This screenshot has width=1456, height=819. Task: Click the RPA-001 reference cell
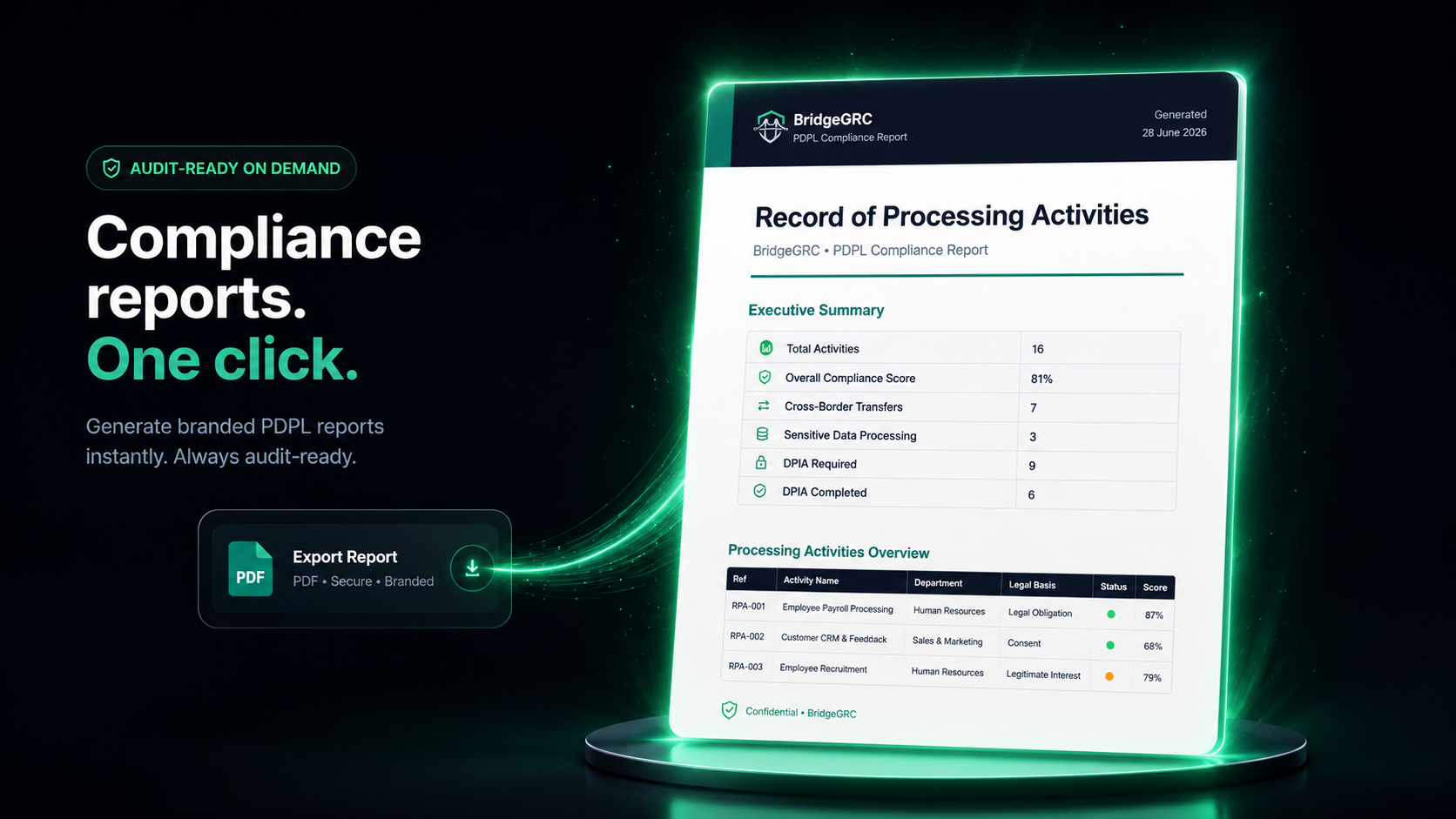748,606
